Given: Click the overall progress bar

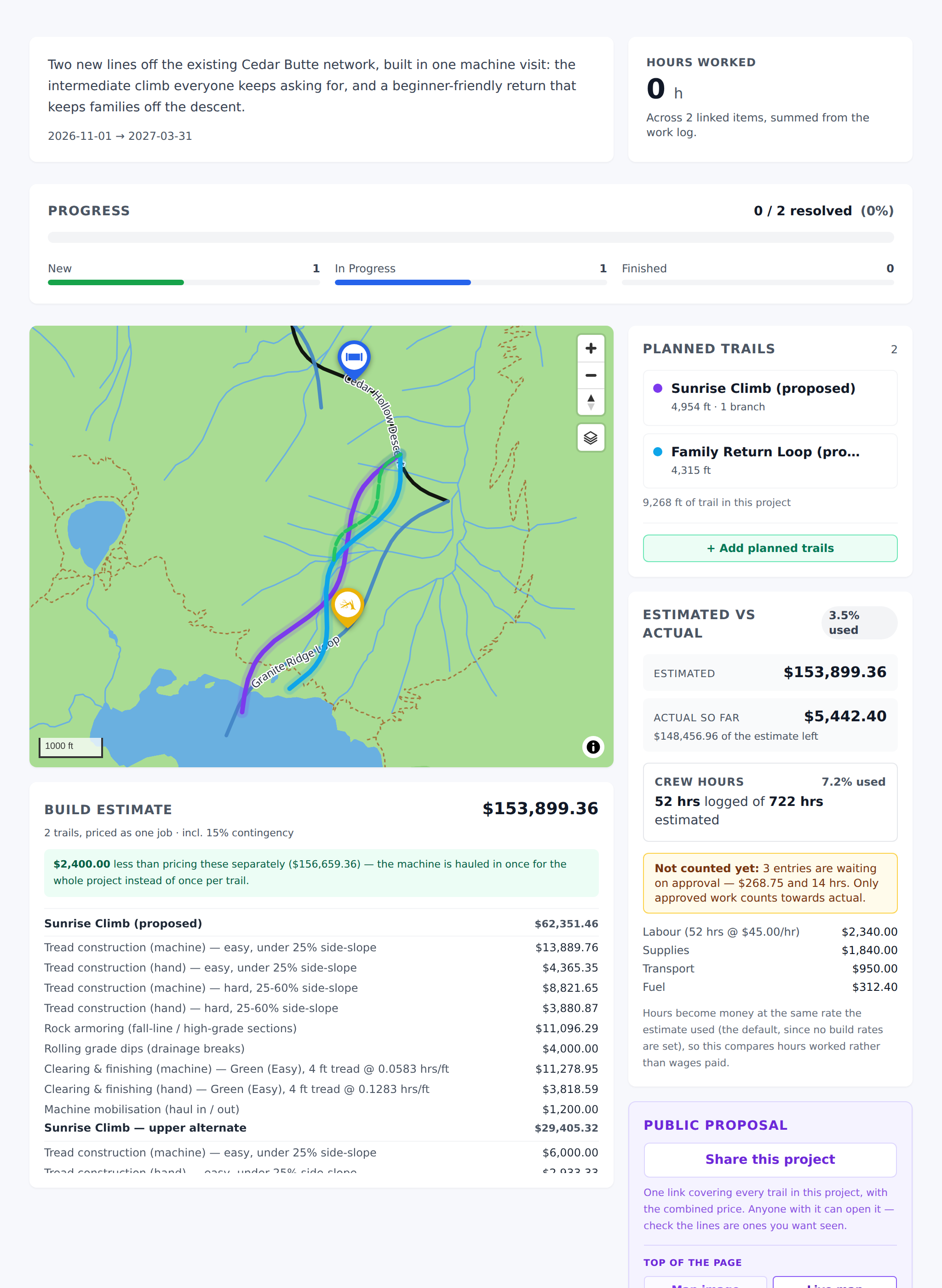Looking at the screenshot, I should (471, 237).
